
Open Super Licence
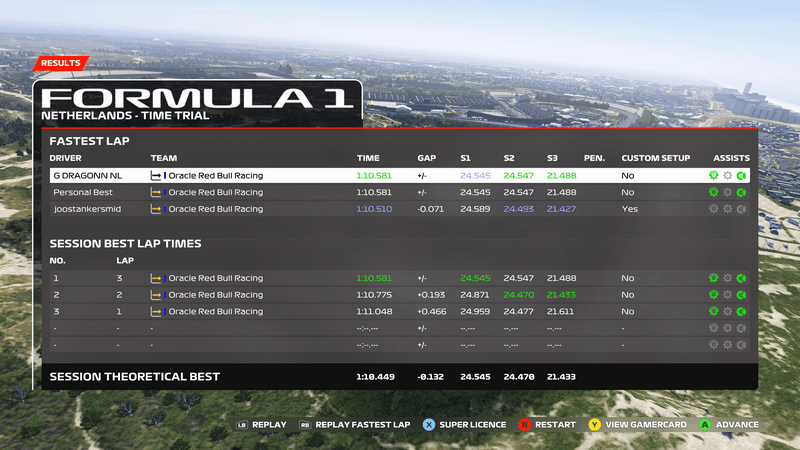(464, 424)
